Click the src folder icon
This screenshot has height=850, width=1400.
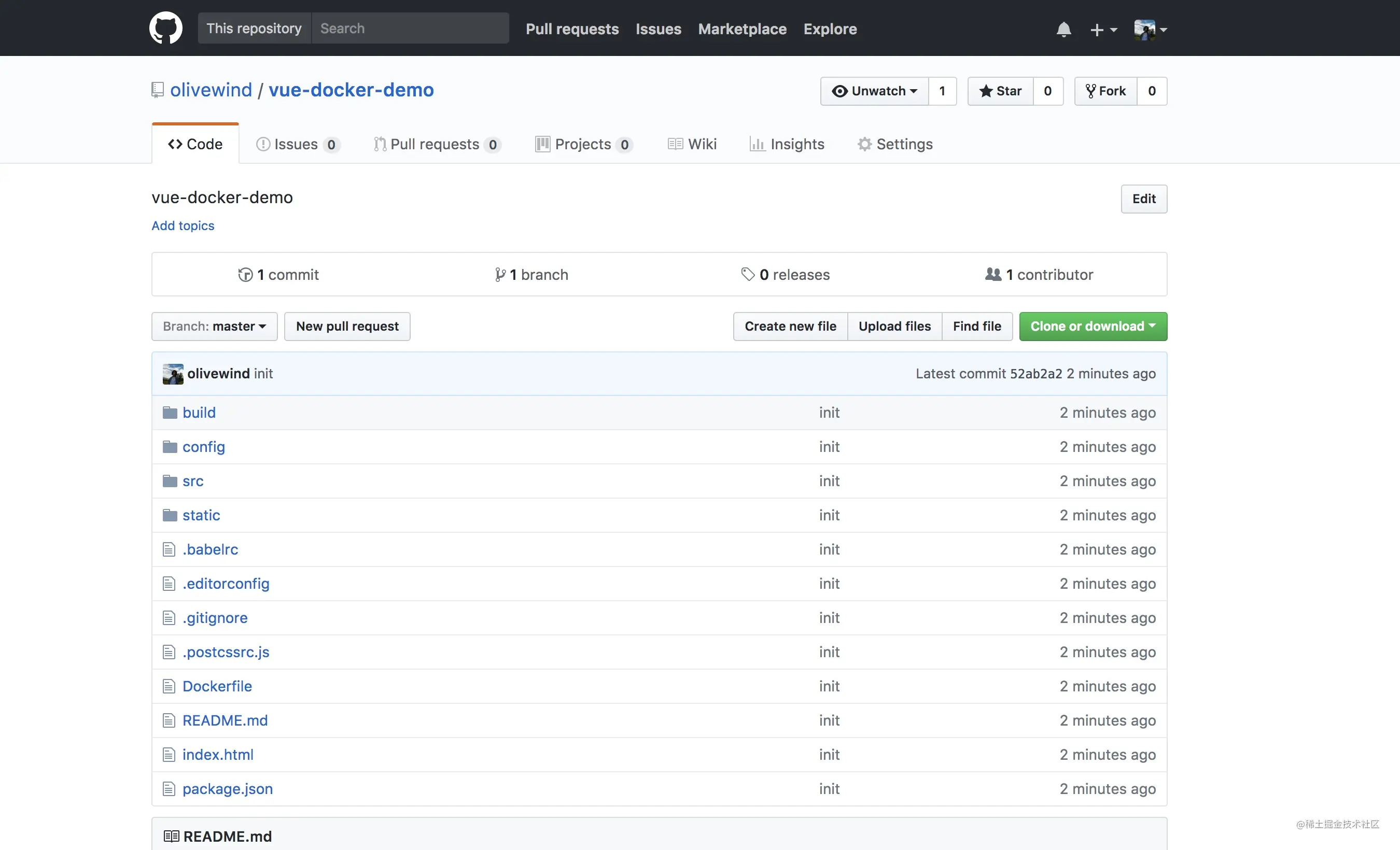170,481
